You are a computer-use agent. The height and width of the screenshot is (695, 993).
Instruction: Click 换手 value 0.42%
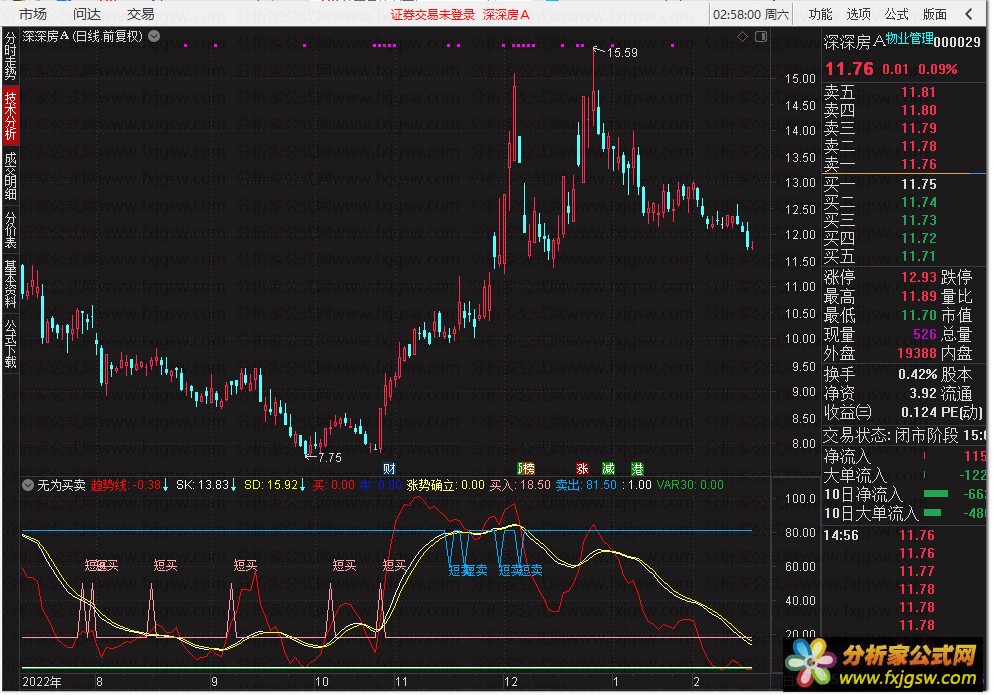pyautogui.click(x=918, y=374)
